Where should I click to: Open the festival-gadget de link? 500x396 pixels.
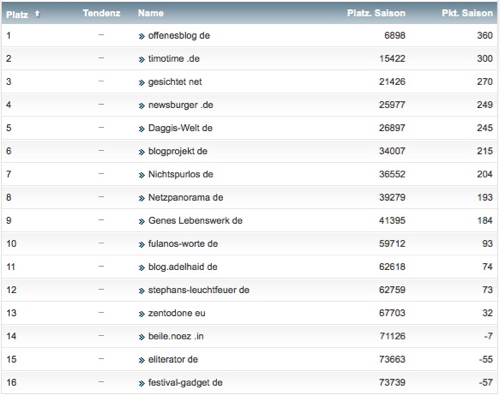tap(185, 383)
